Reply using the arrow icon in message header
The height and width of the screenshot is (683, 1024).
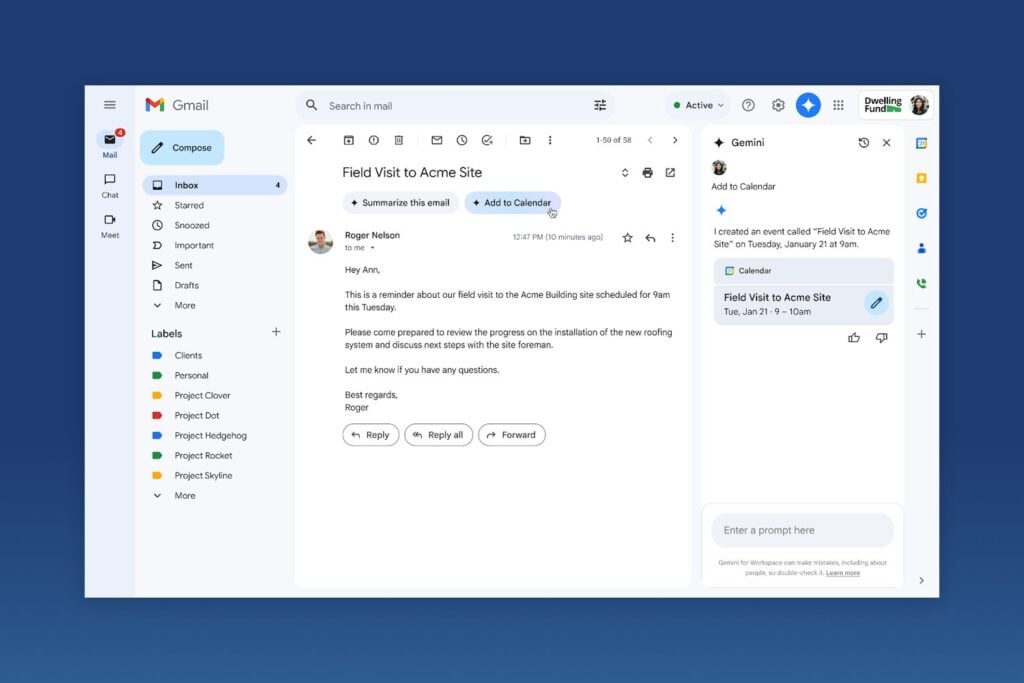tap(650, 238)
